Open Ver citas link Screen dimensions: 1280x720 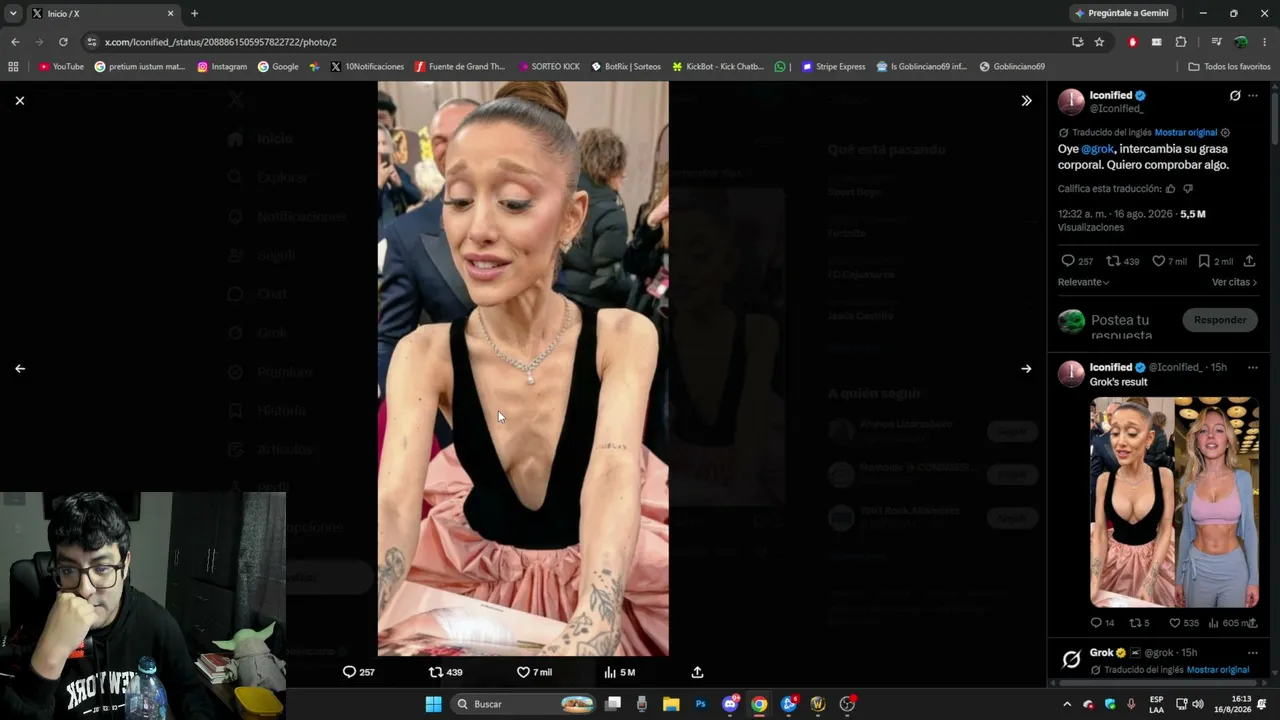click(1234, 282)
